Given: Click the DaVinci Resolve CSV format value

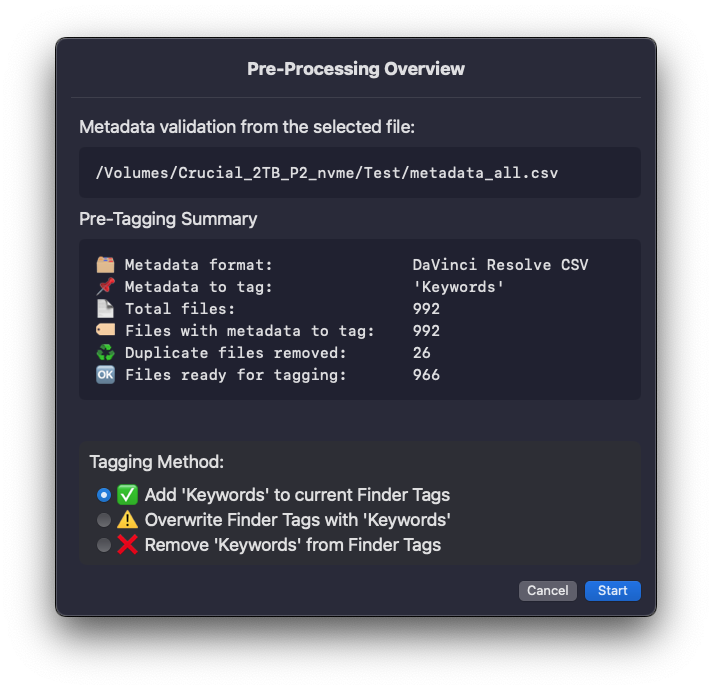Looking at the screenshot, I should click(500, 265).
